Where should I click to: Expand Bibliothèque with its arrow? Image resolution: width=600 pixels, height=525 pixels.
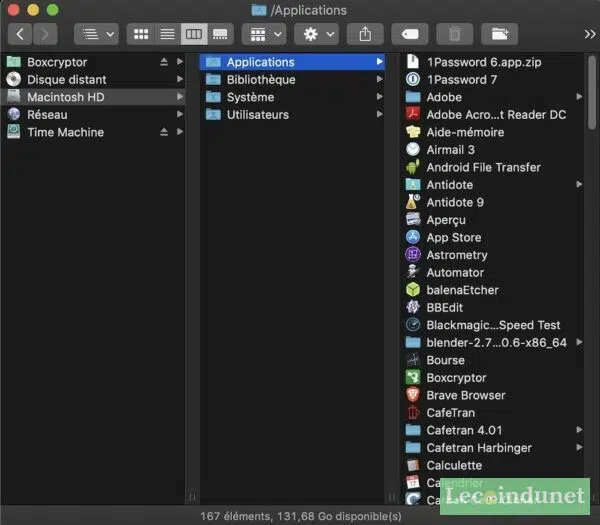pyautogui.click(x=380, y=79)
